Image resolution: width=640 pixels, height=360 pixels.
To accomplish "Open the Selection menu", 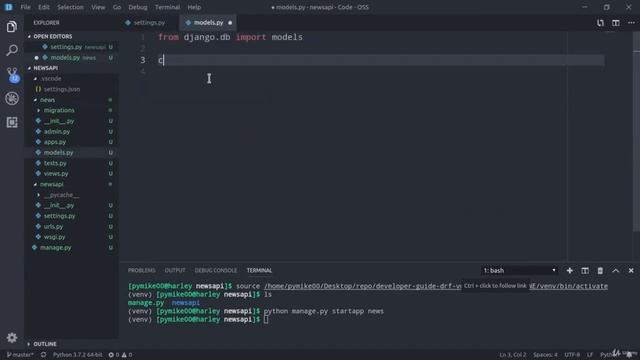I will [x=70, y=7].
